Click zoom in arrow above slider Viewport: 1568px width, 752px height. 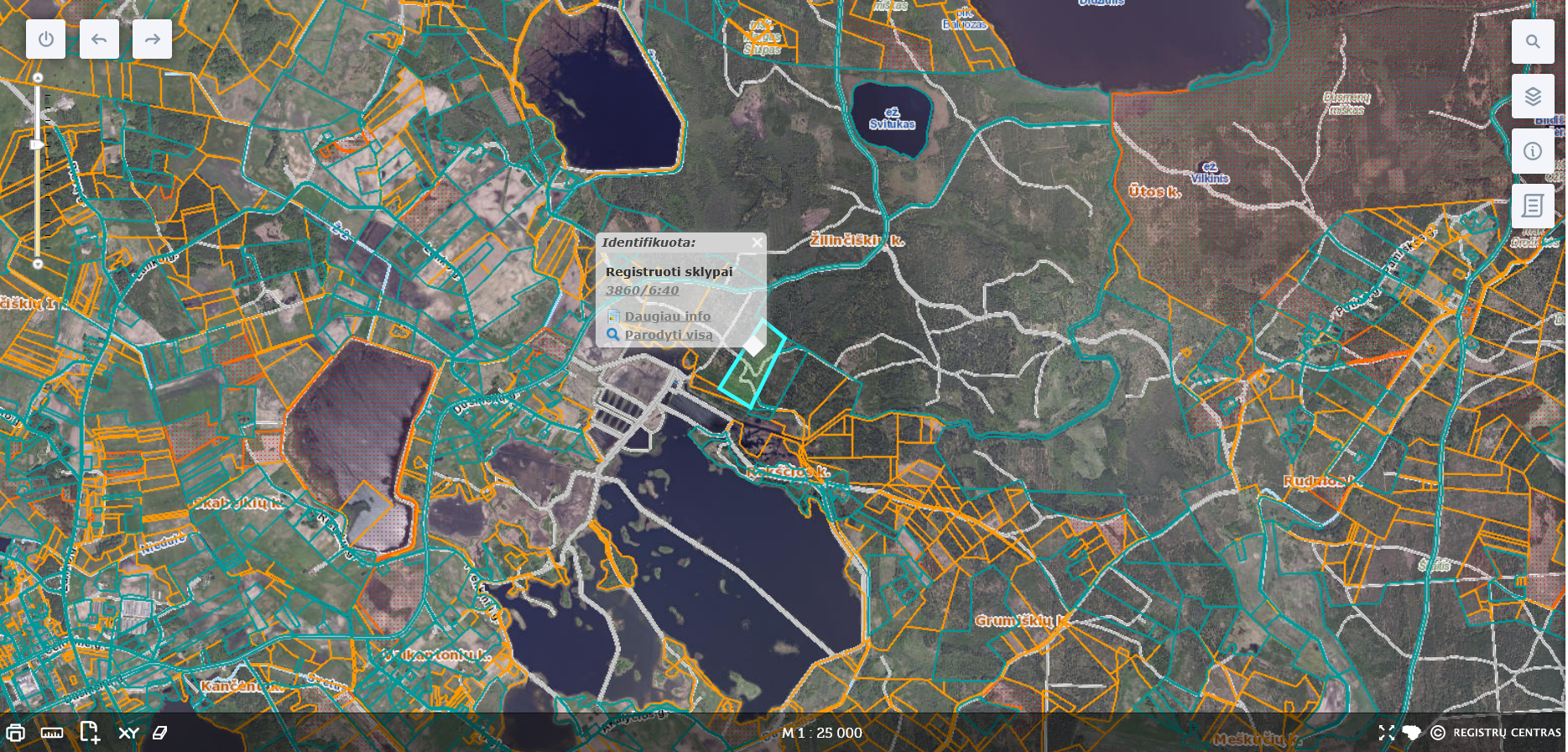pyautogui.click(x=38, y=77)
